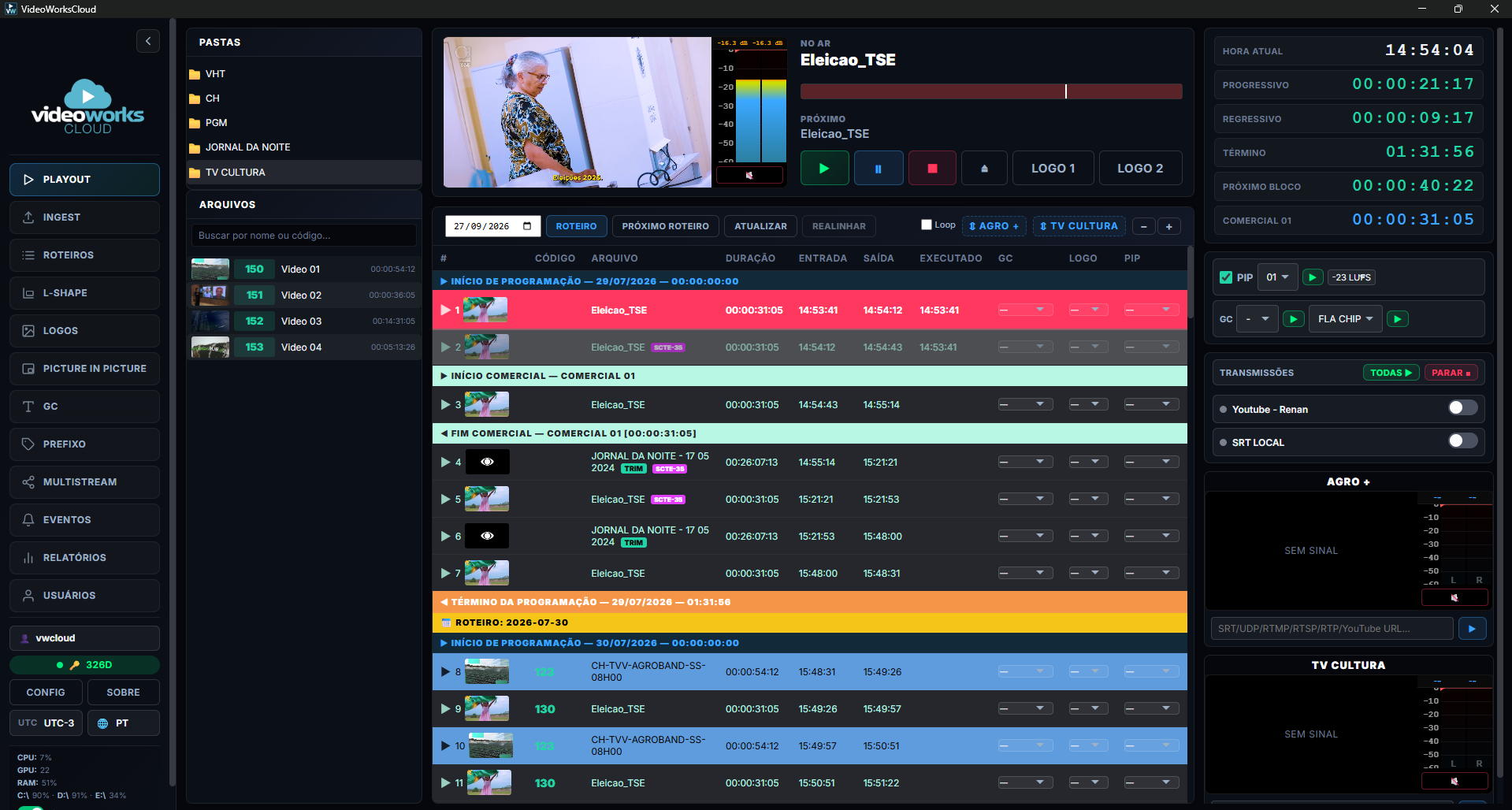Viewport: 1512px width, 810px height.
Task: Play the FLA CHIP graphic
Action: pyautogui.click(x=1397, y=319)
